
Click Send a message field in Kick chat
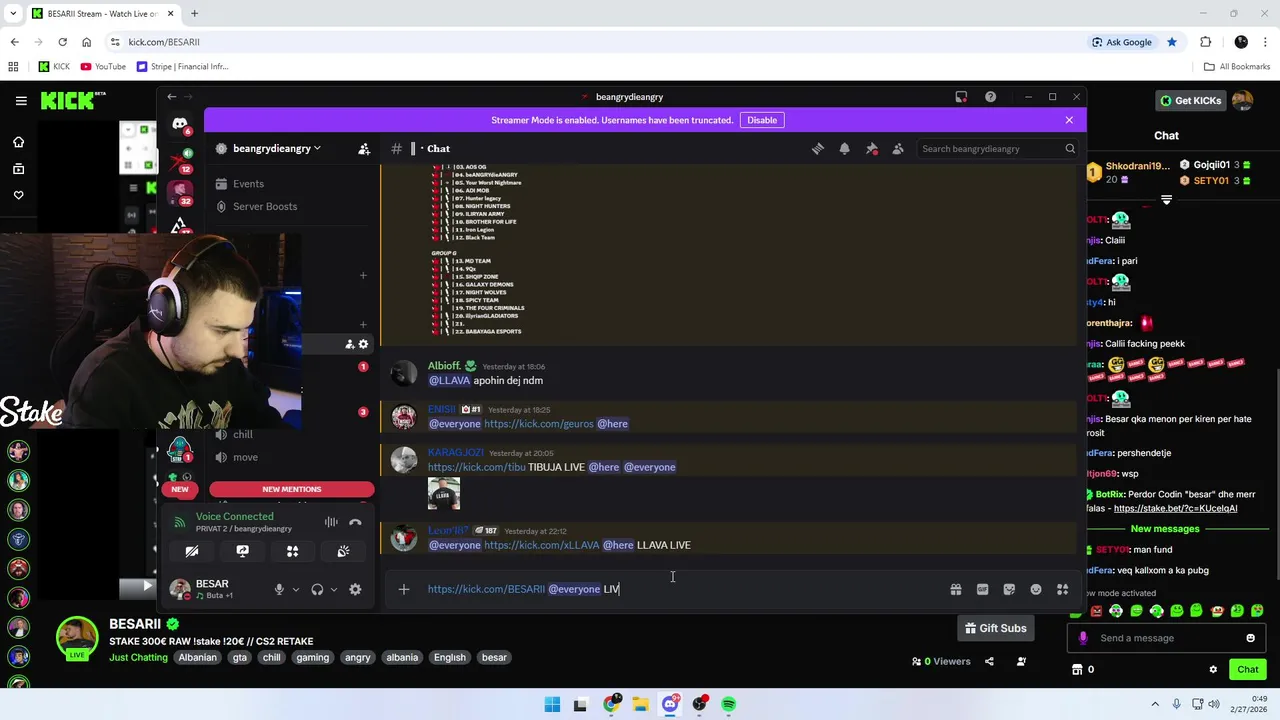(x=1165, y=638)
